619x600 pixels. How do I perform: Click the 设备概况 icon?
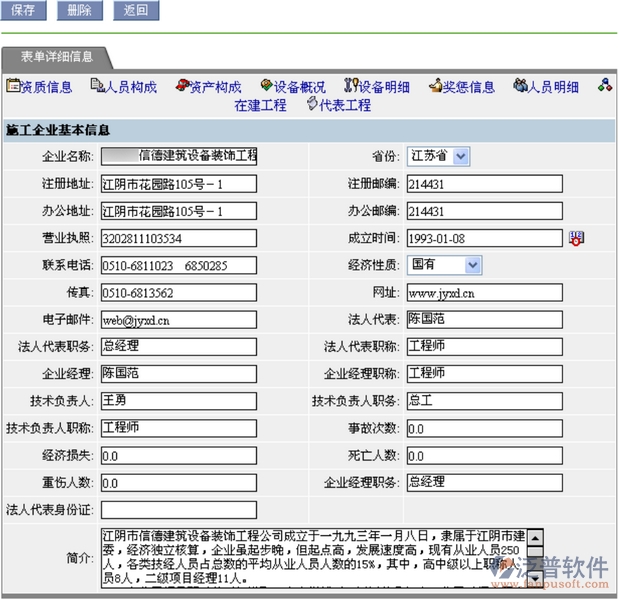coord(266,87)
